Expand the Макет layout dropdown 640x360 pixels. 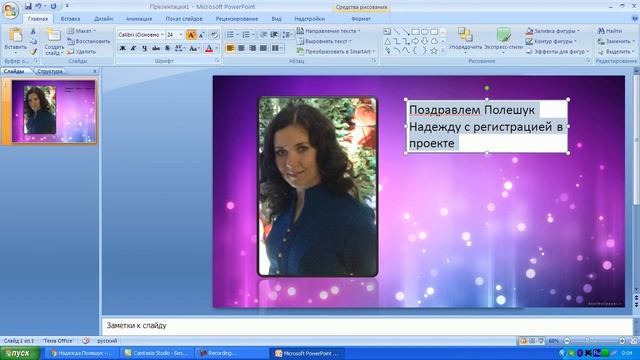coord(81,31)
